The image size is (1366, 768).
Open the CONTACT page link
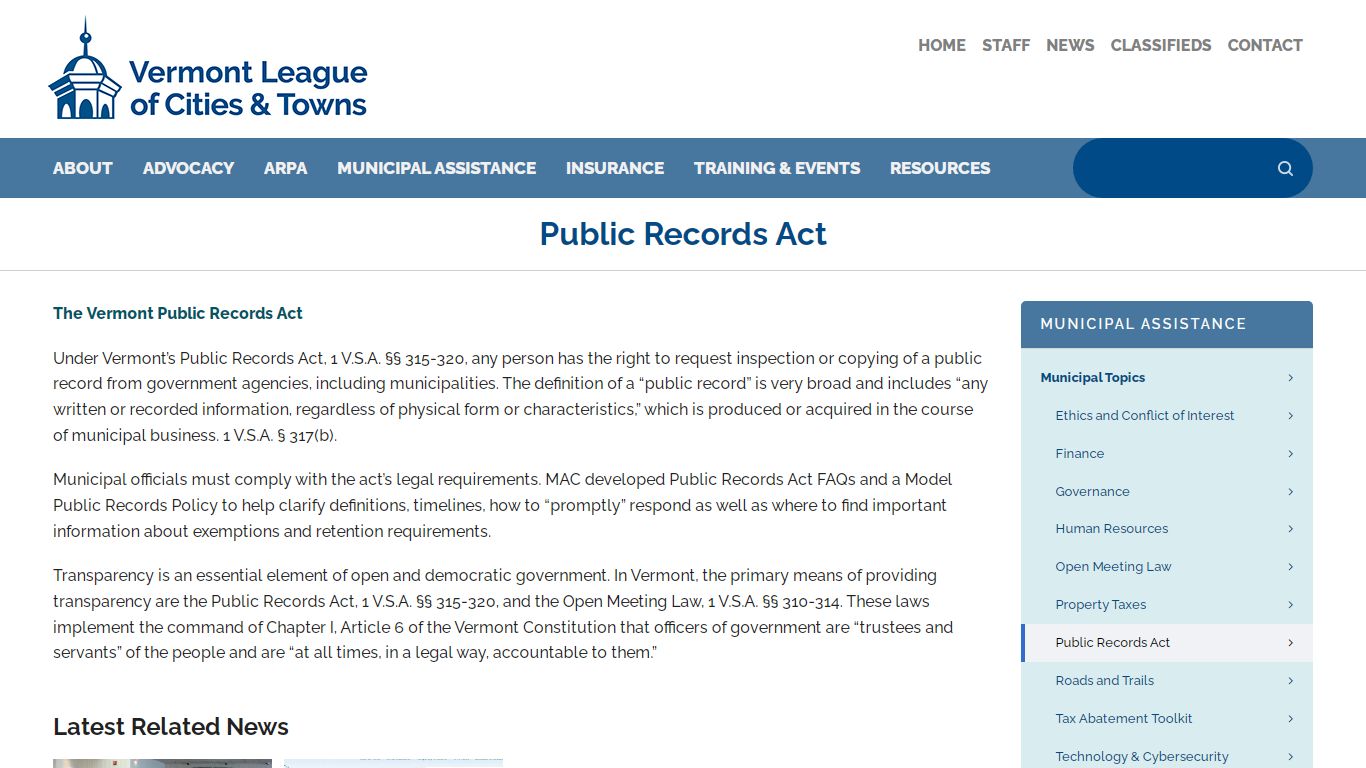[x=1265, y=45]
